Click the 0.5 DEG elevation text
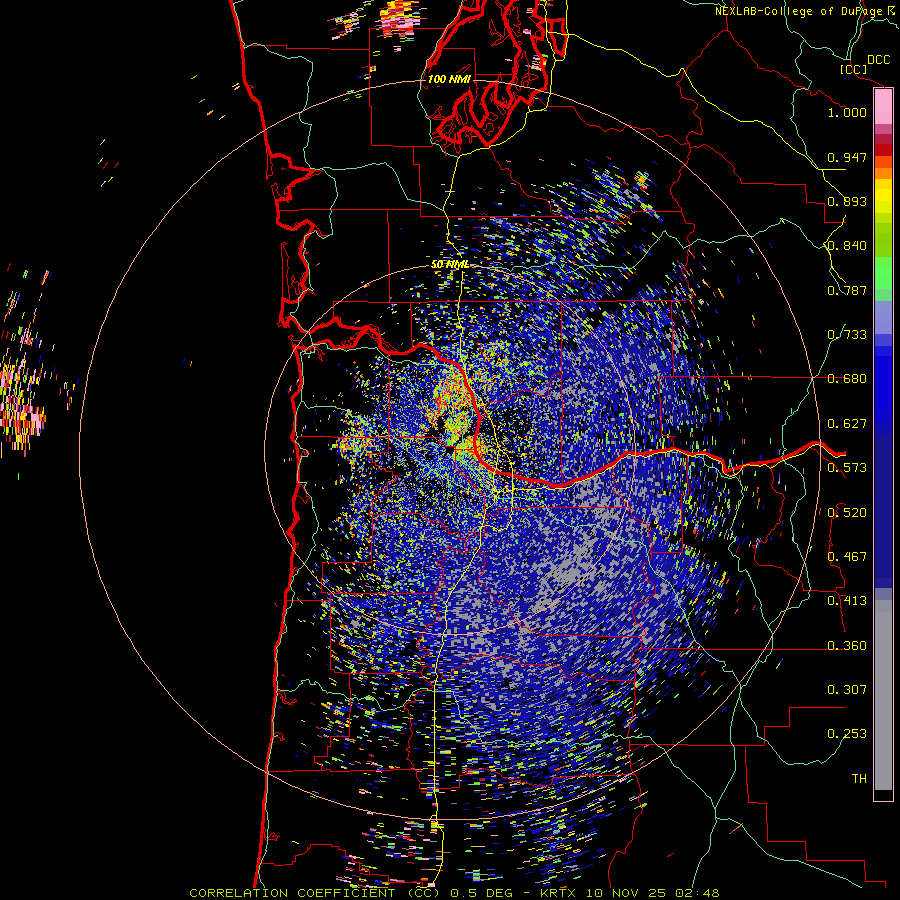This screenshot has width=900, height=900. (x=481, y=893)
